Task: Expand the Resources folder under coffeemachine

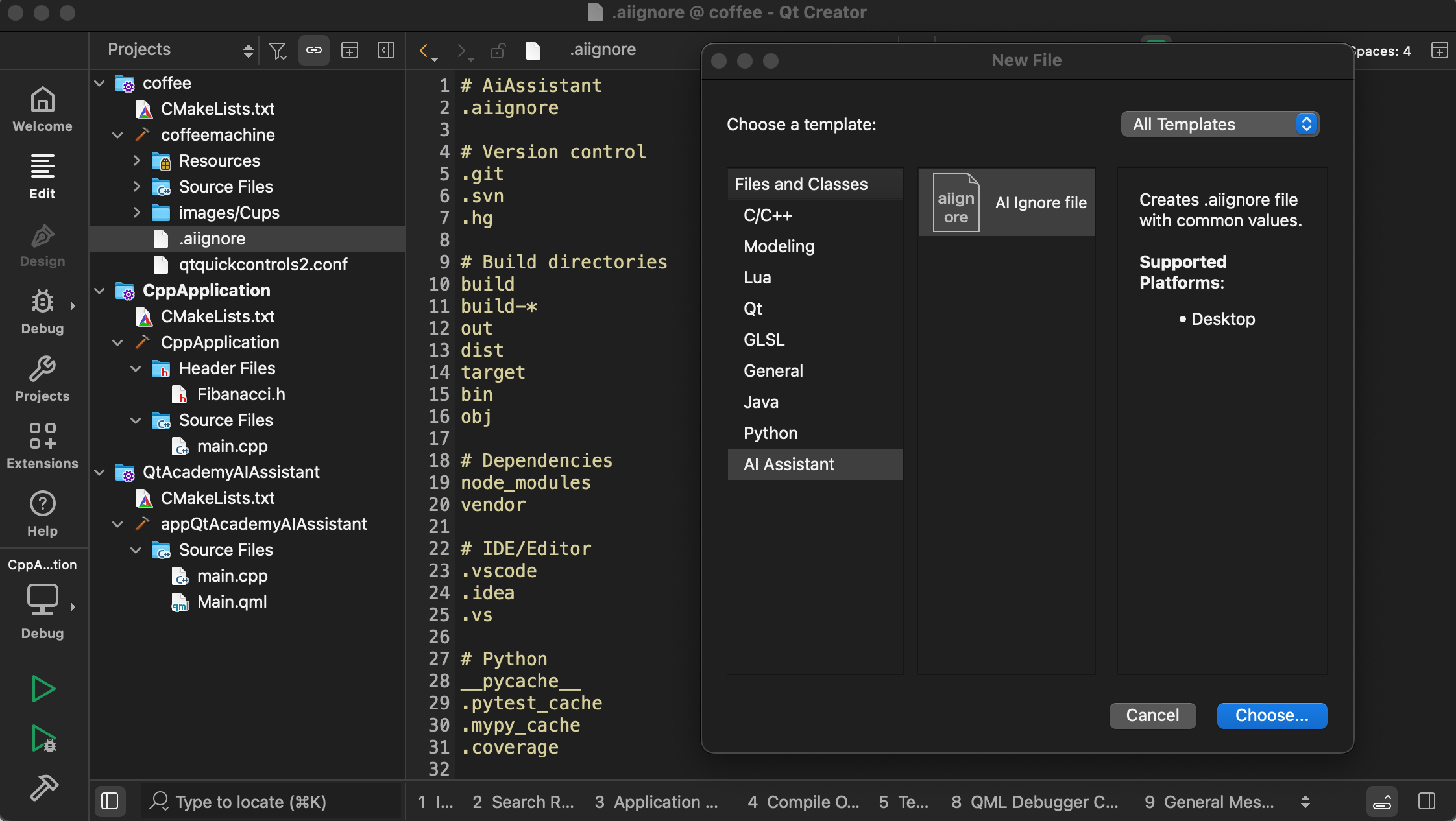Action: 137,161
